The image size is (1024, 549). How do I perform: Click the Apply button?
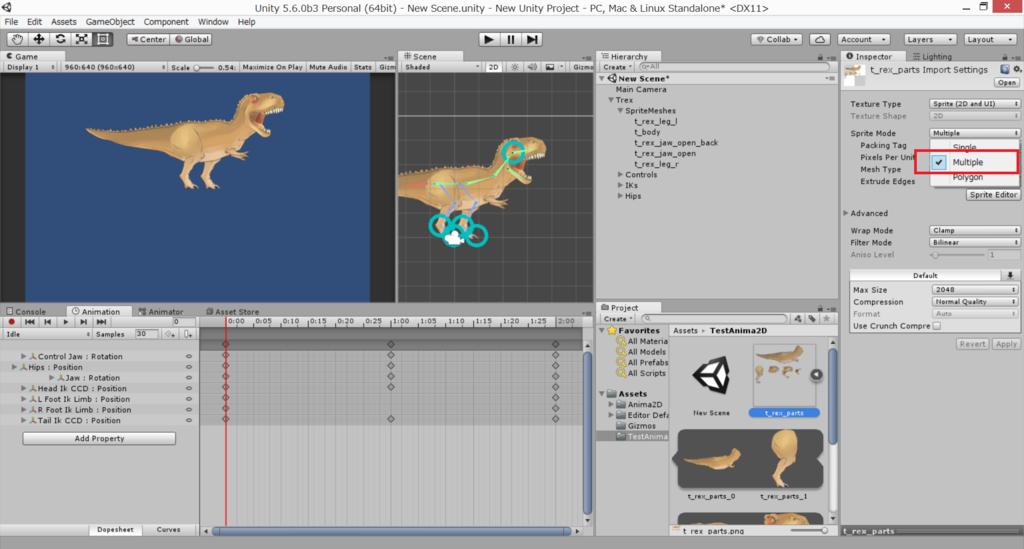click(x=1006, y=344)
